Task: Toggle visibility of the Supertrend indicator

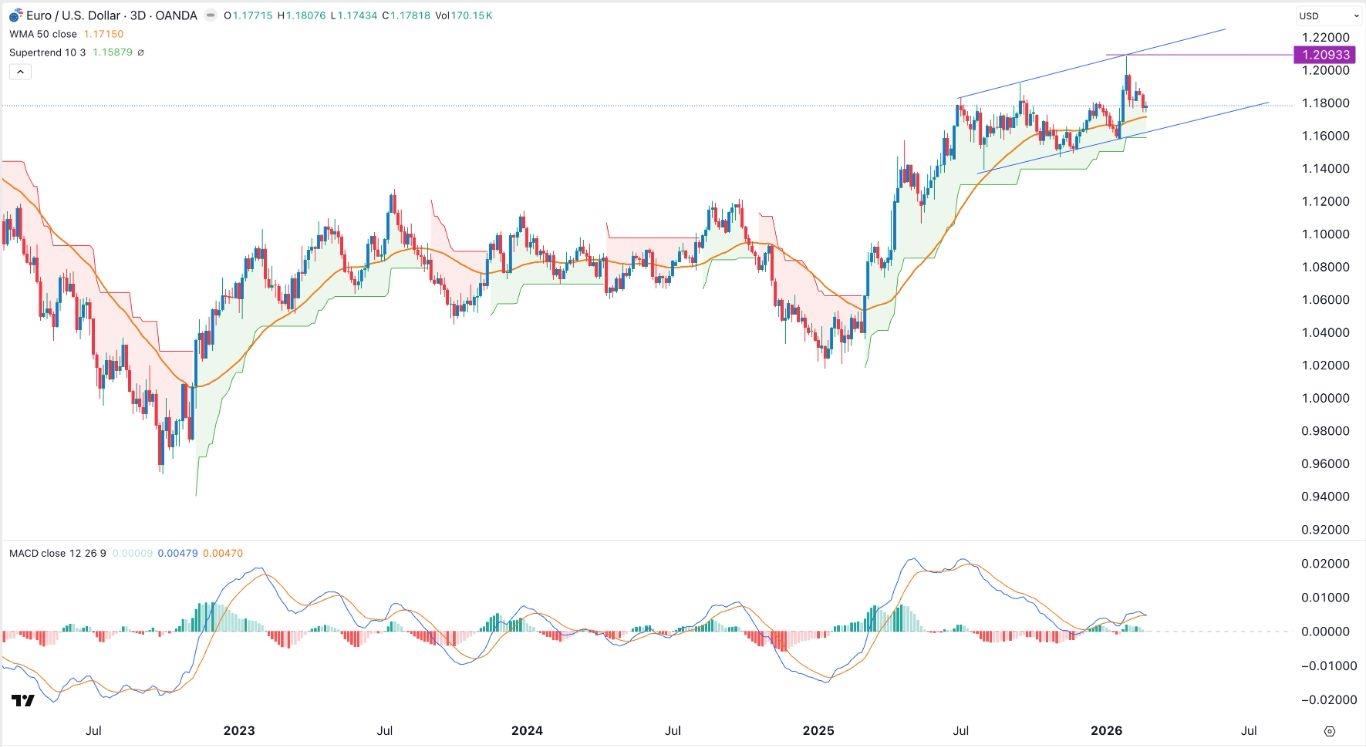Action: point(48,51)
